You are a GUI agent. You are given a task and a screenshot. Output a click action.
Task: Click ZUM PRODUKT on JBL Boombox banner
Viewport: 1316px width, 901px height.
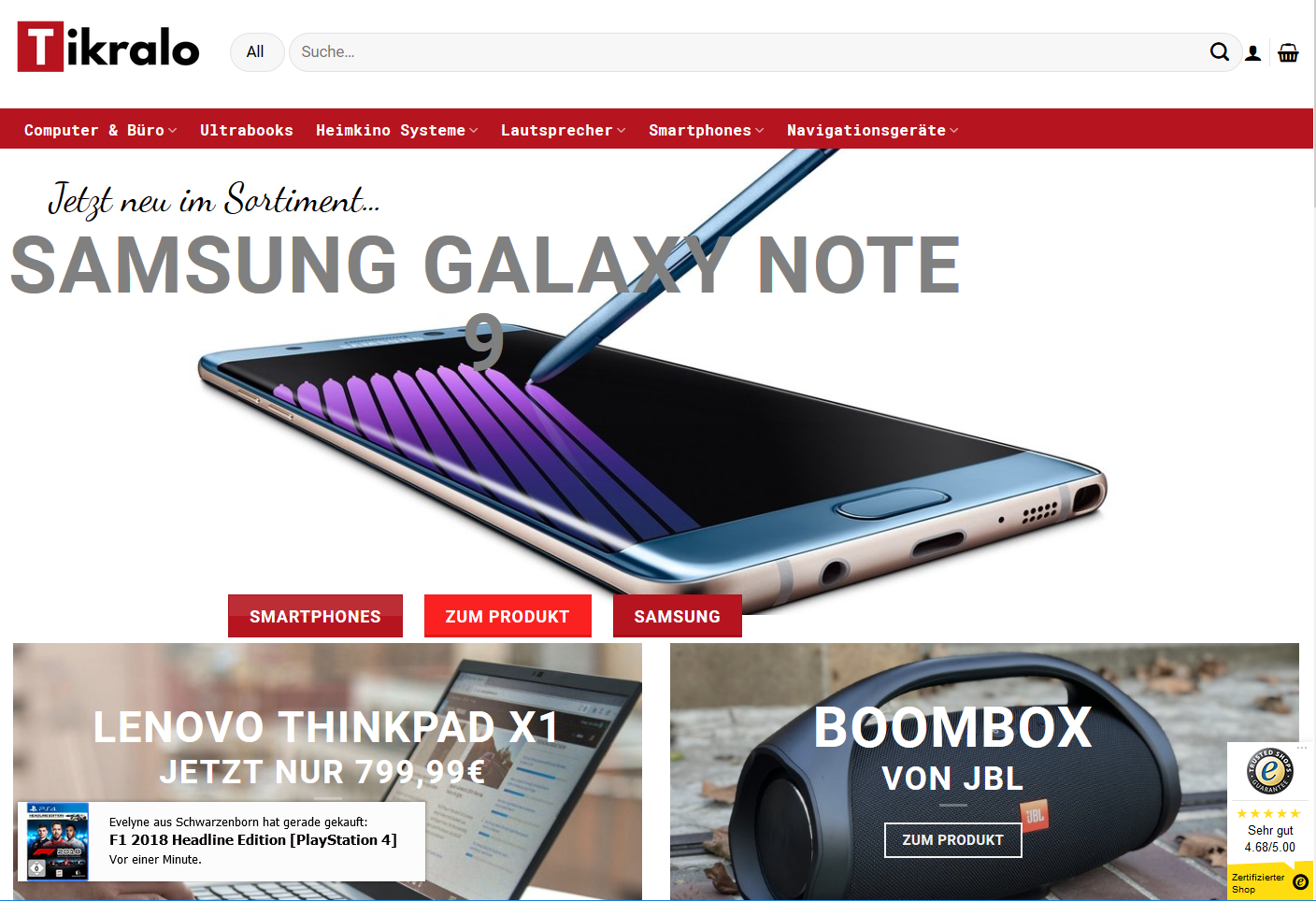click(953, 840)
